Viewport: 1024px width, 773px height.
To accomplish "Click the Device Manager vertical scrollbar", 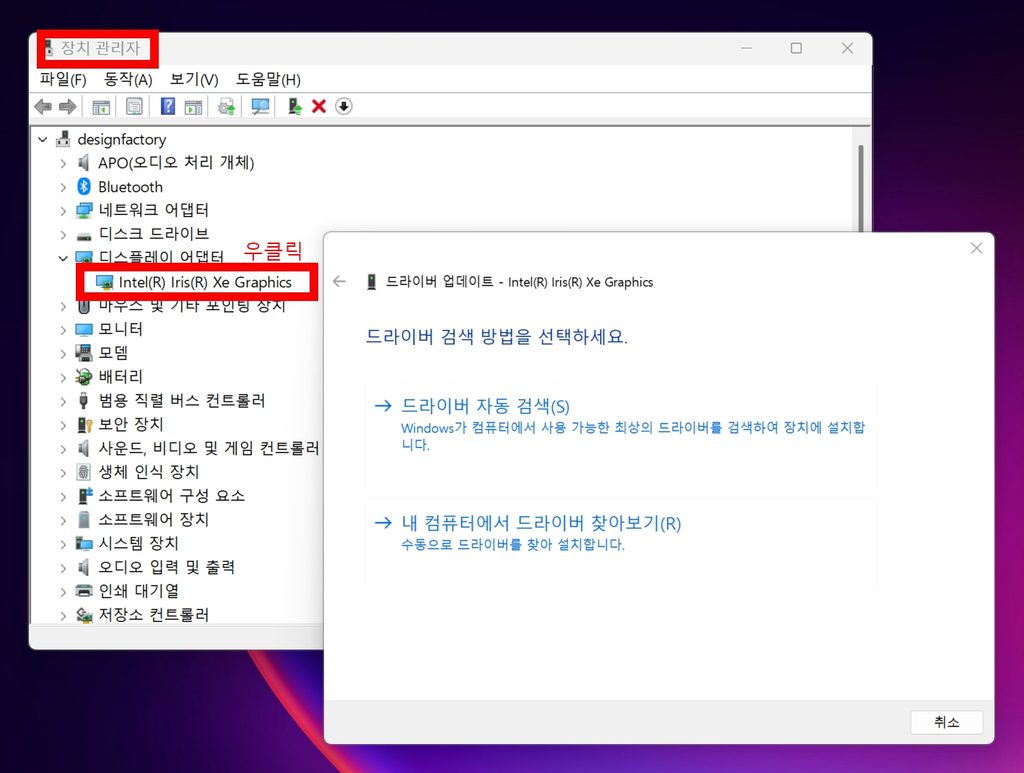I will (861, 188).
